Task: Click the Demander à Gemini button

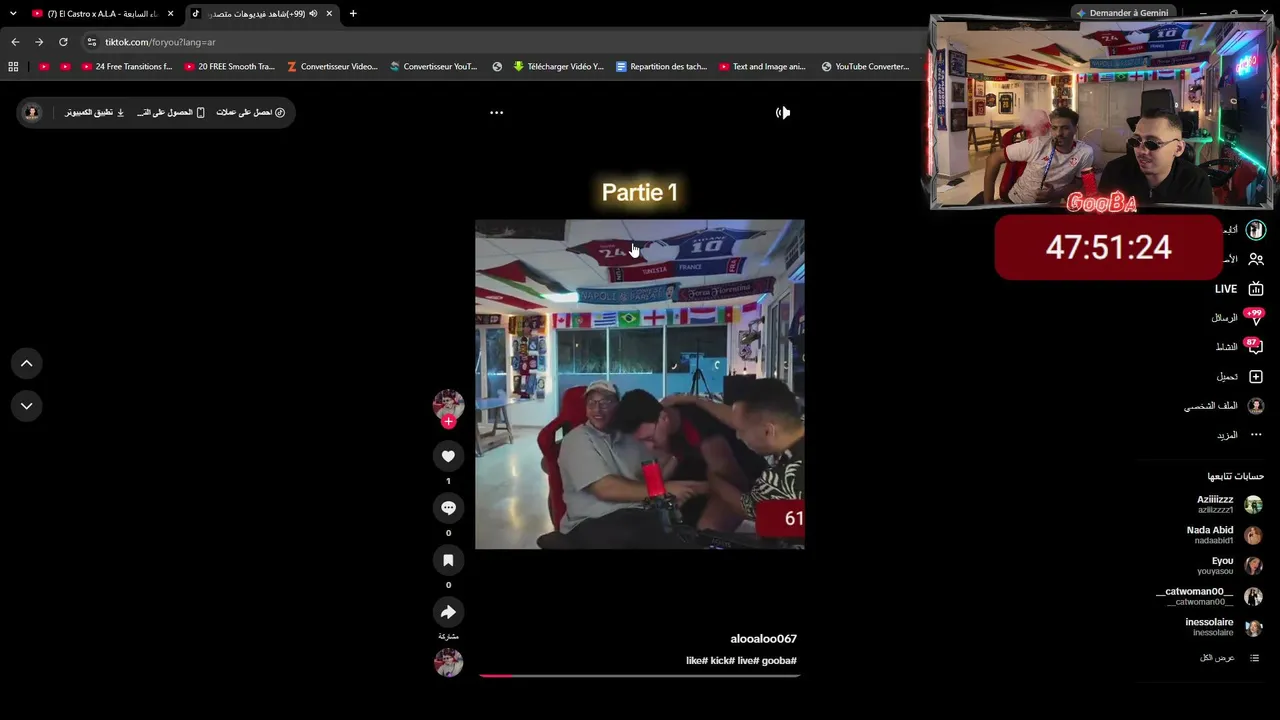Action: click(x=1122, y=13)
